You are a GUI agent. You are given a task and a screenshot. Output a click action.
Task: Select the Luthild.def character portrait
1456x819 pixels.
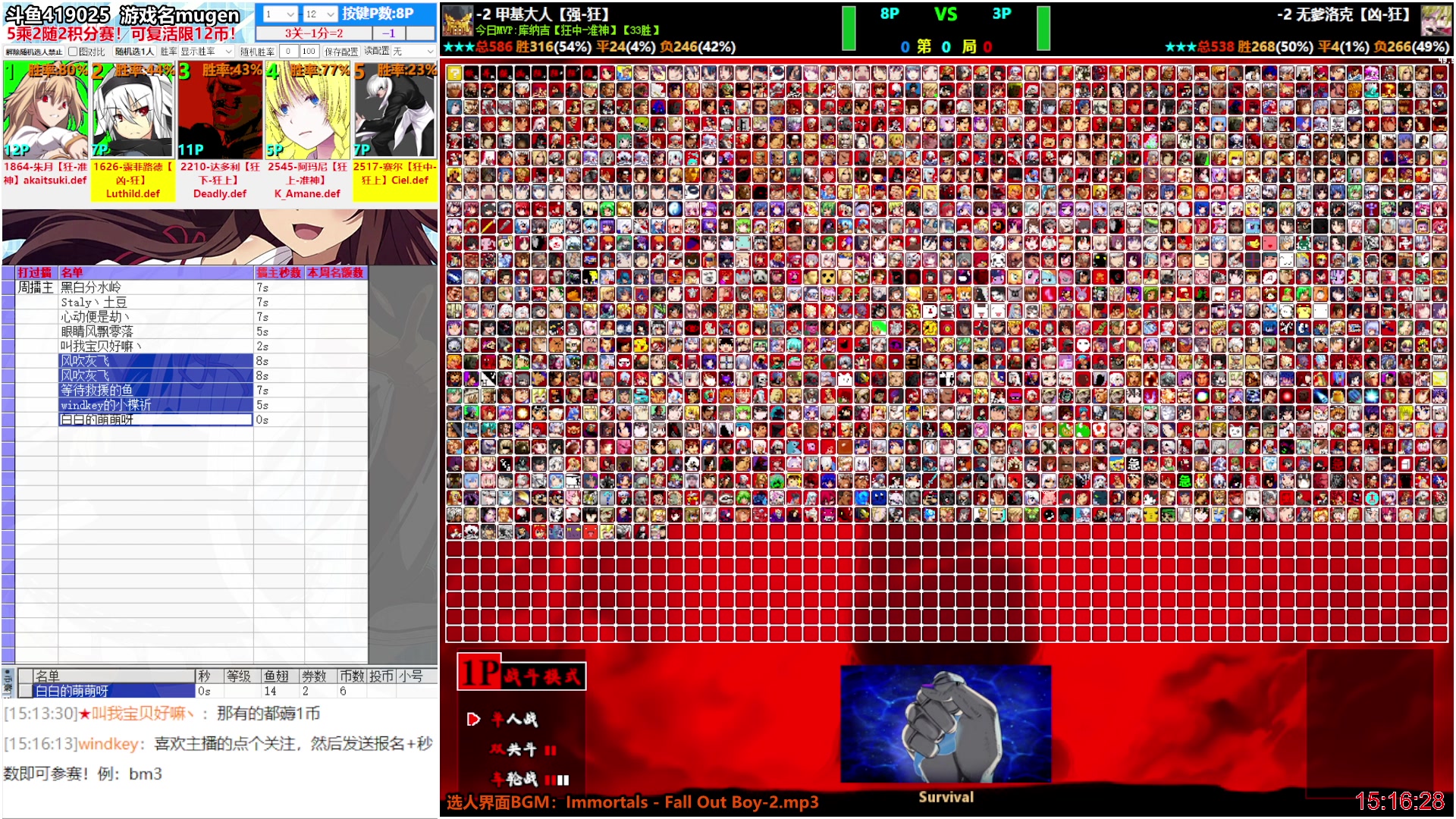133,111
